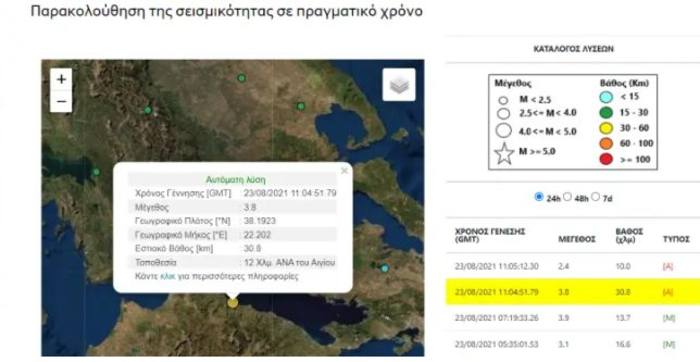700x362 pixels.
Task: Open the 11:05:12.30 magnitude 2.4 event row
Action: [x=573, y=266]
